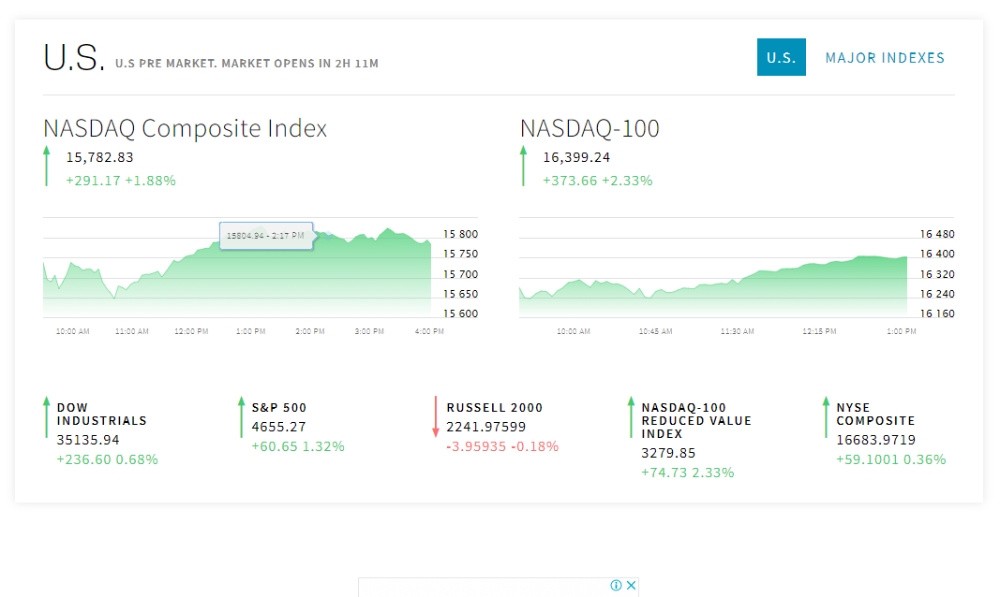Open the NASDAQ Composite Index heading
The height and width of the screenshot is (597, 1000).
(185, 128)
